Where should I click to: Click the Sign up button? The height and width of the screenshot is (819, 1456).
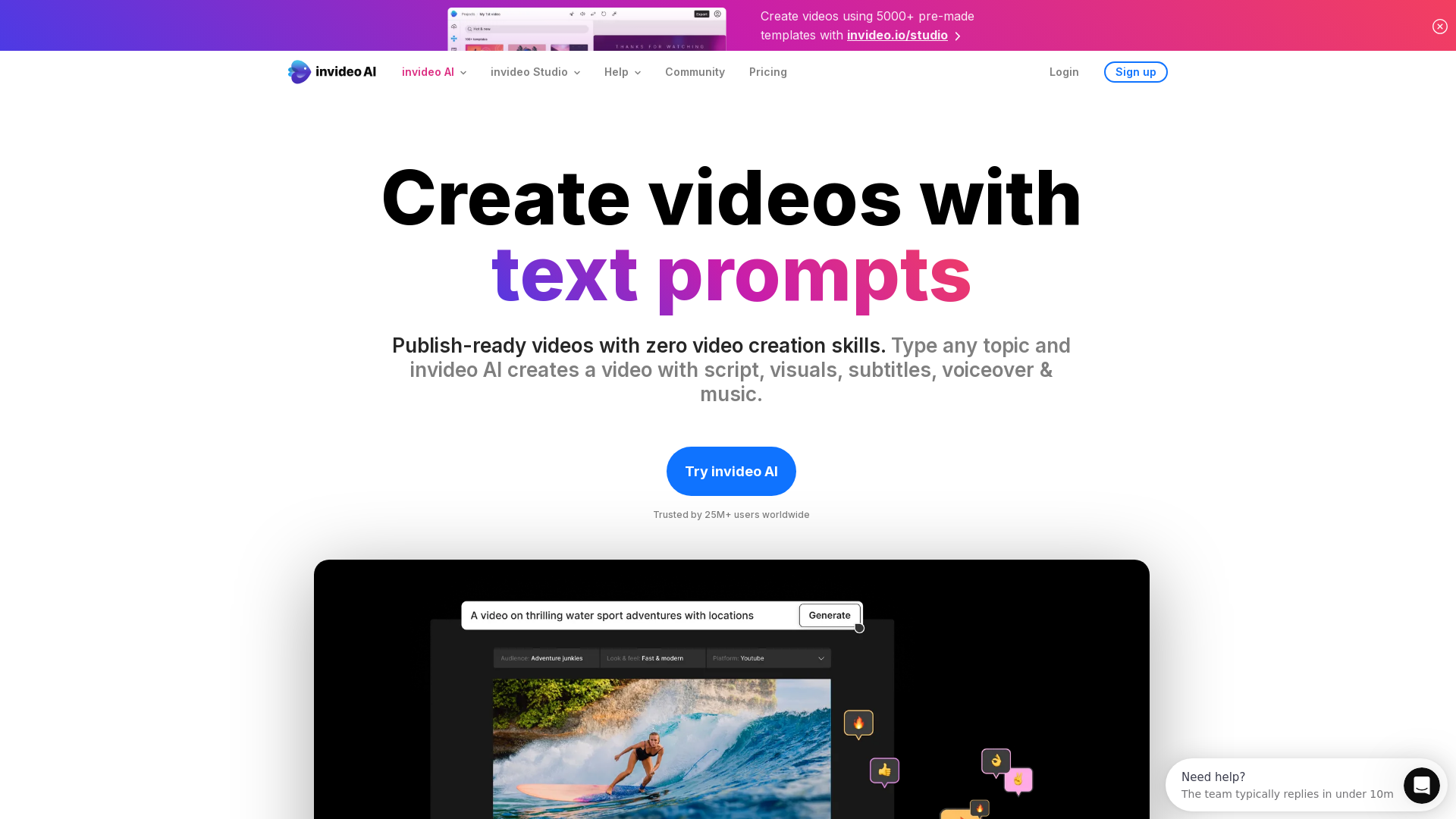tap(1135, 71)
